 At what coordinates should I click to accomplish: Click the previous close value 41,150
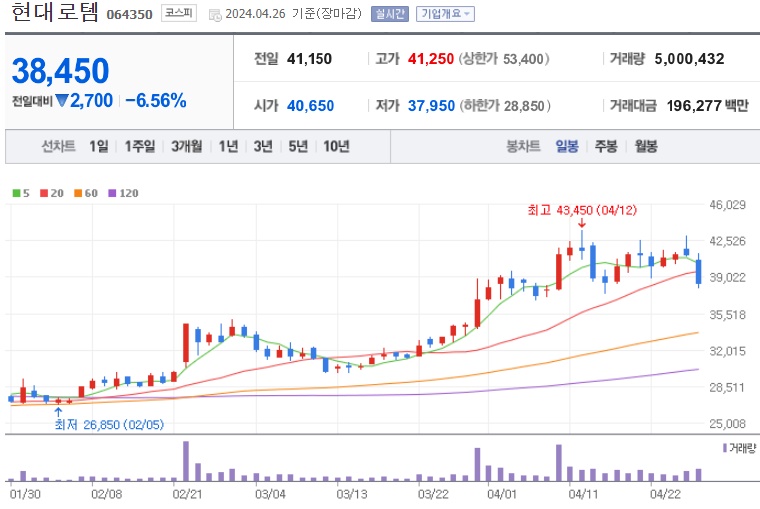309,59
